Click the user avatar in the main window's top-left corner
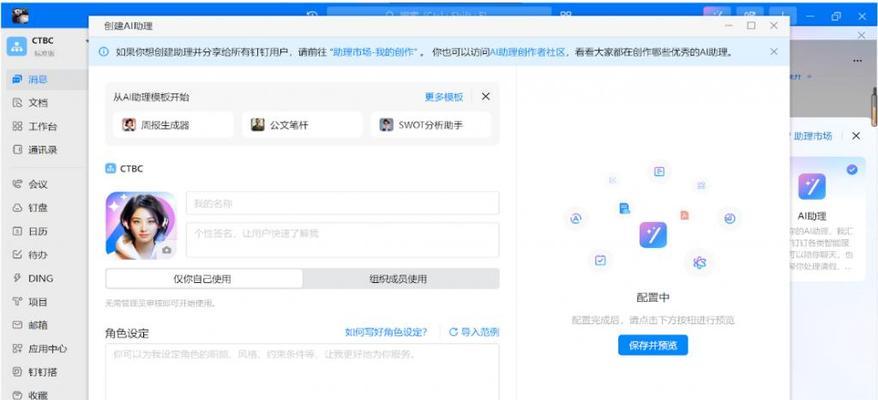Screen dimensions: 878x400 pyautogui.click(x=19, y=17)
